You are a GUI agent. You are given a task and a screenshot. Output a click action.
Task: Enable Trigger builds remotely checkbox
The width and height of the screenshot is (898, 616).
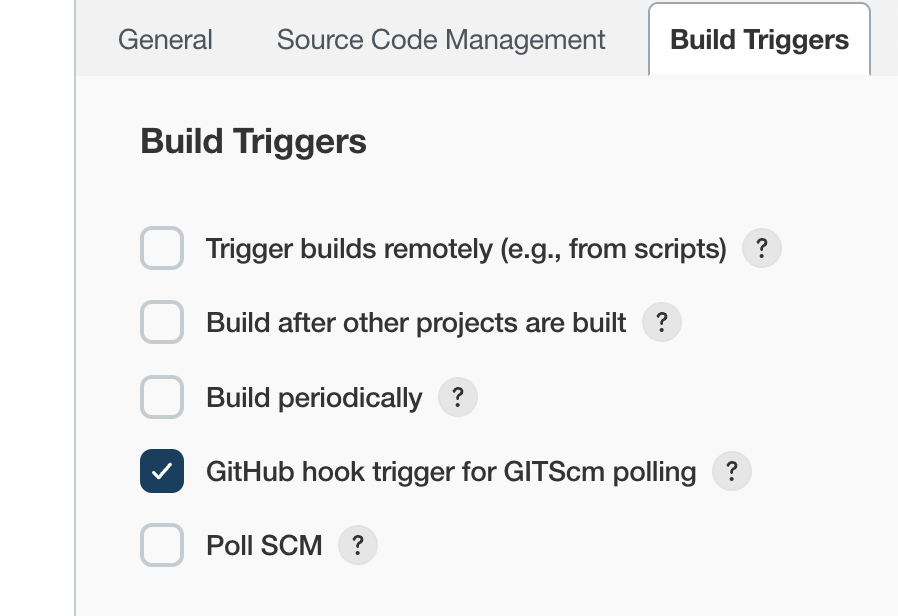(x=162, y=248)
